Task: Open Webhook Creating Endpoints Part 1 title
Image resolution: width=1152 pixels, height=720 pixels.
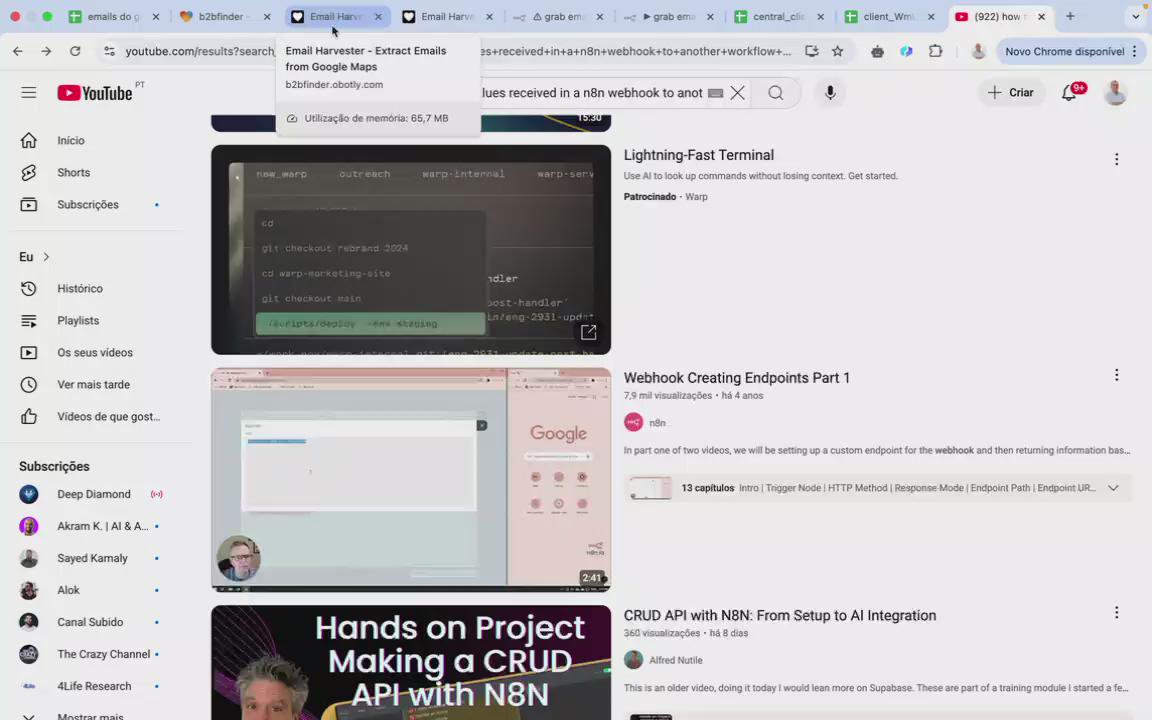Action: pos(737,378)
